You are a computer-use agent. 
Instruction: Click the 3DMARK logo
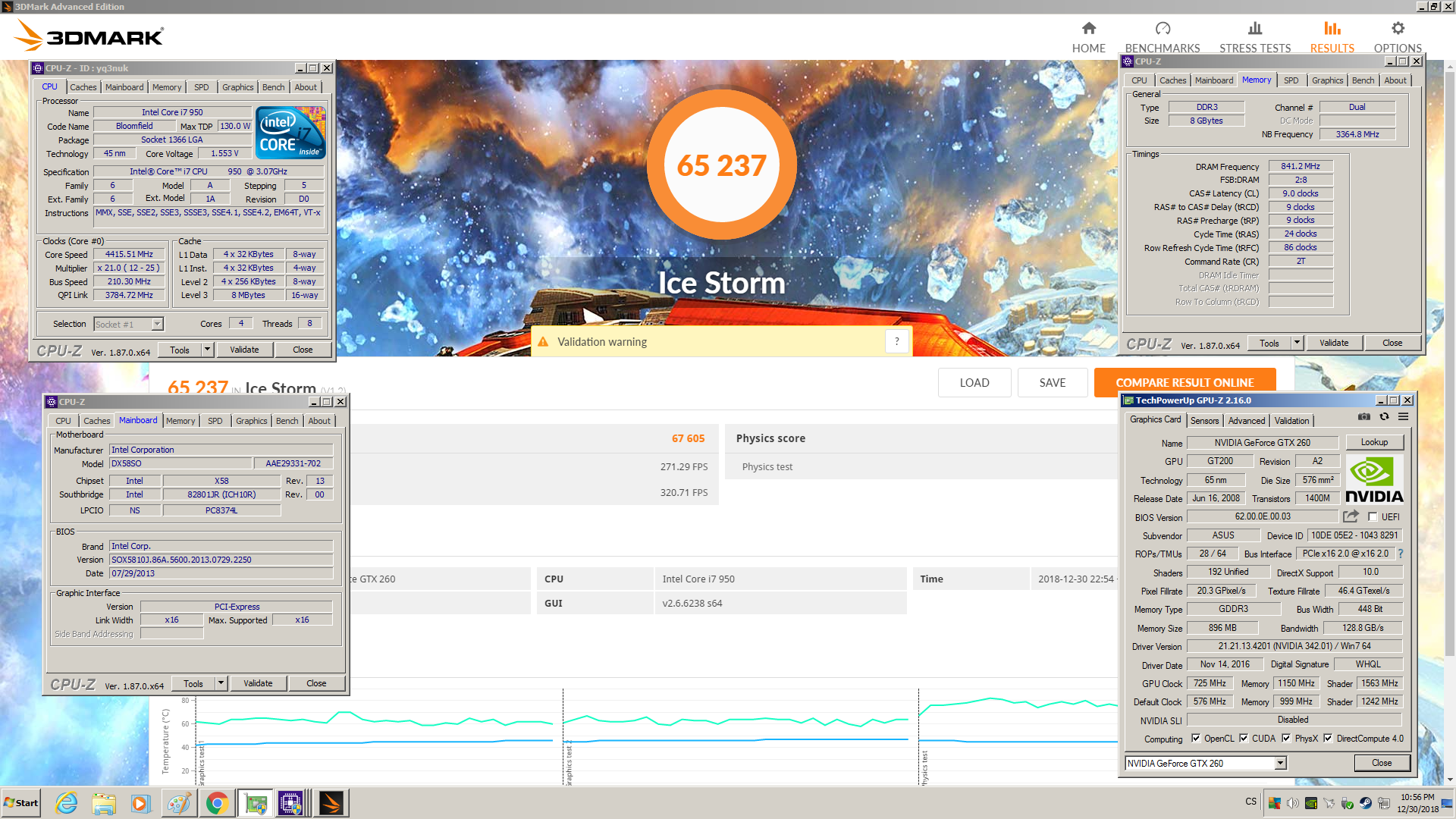[89, 36]
